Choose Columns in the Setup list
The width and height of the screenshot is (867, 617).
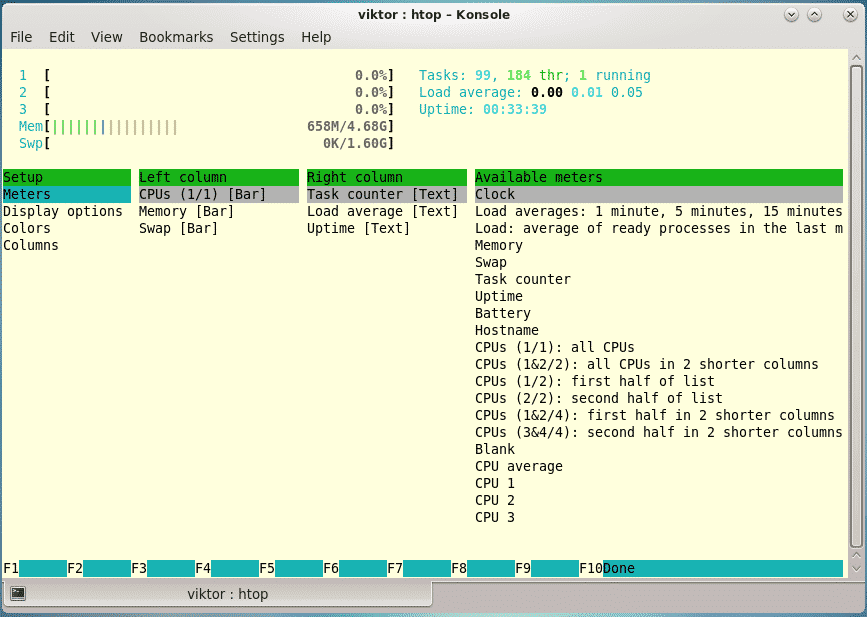point(31,245)
